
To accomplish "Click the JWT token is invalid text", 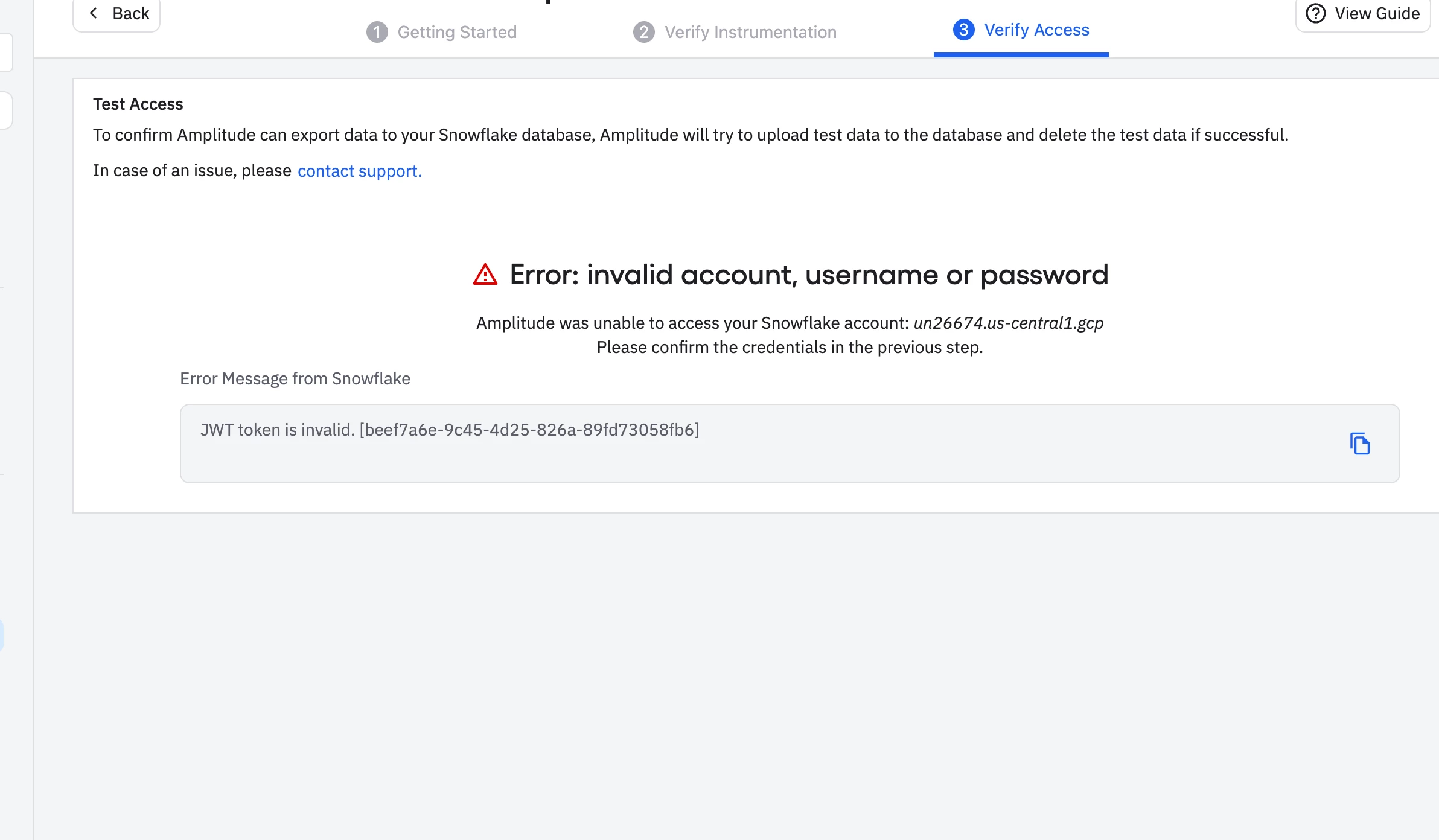I will coord(277,430).
